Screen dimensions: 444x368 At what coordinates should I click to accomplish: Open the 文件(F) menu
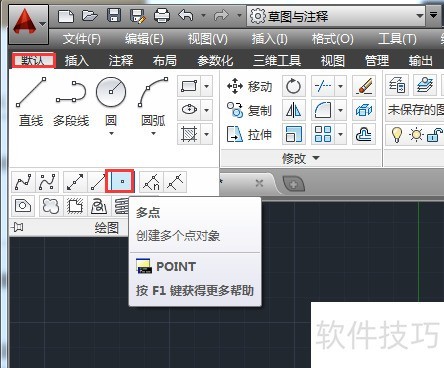click(81, 39)
